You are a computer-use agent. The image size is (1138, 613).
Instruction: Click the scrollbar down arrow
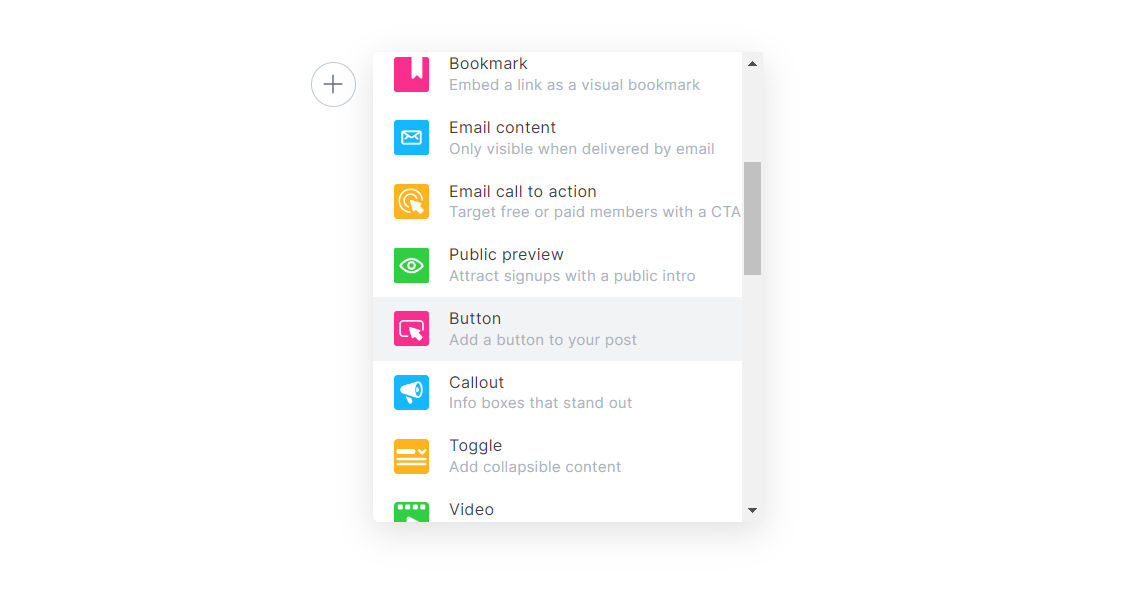pyautogui.click(x=753, y=511)
